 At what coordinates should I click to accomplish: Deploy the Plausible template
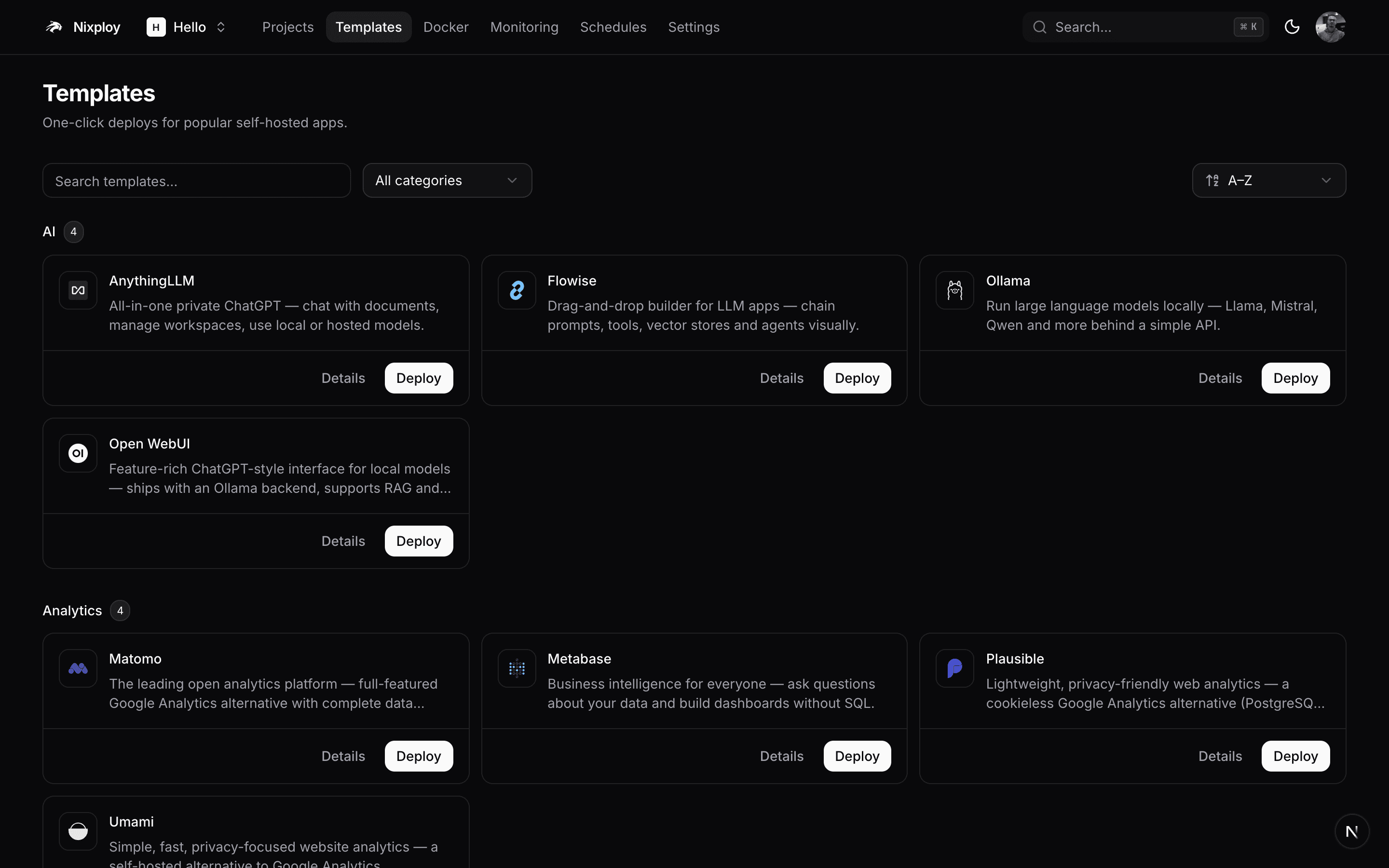[x=1295, y=756]
